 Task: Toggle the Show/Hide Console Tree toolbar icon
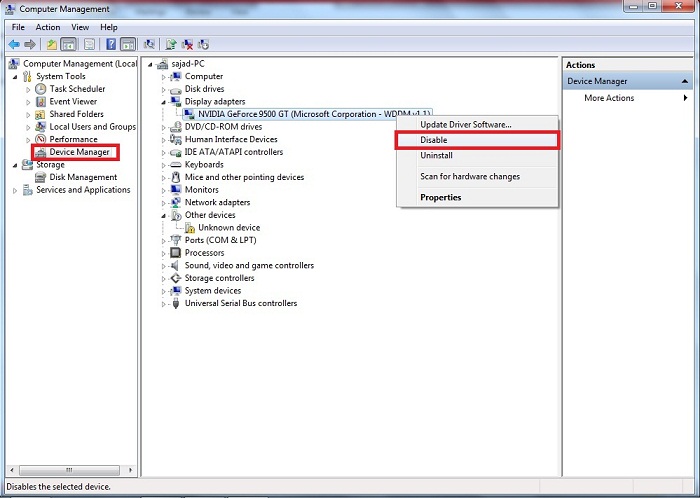click(68, 44)
